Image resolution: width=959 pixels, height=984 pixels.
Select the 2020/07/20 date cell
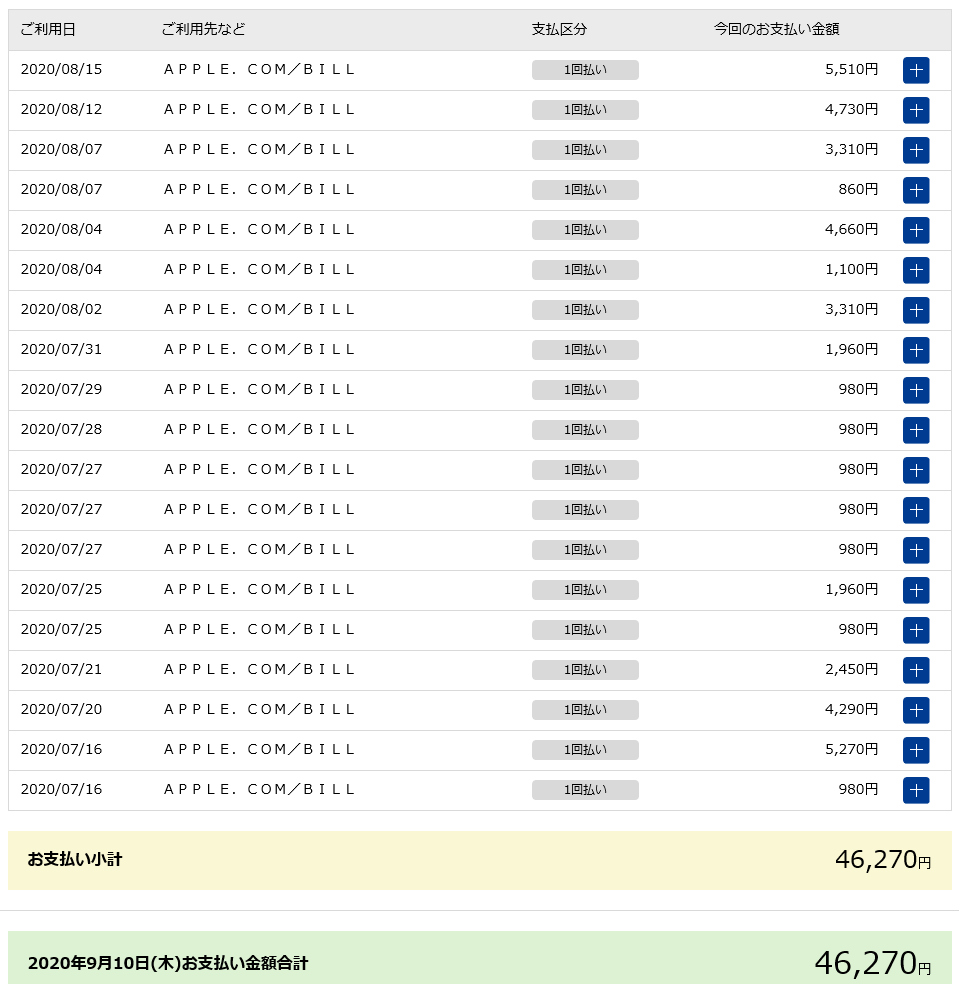point(62,710)
